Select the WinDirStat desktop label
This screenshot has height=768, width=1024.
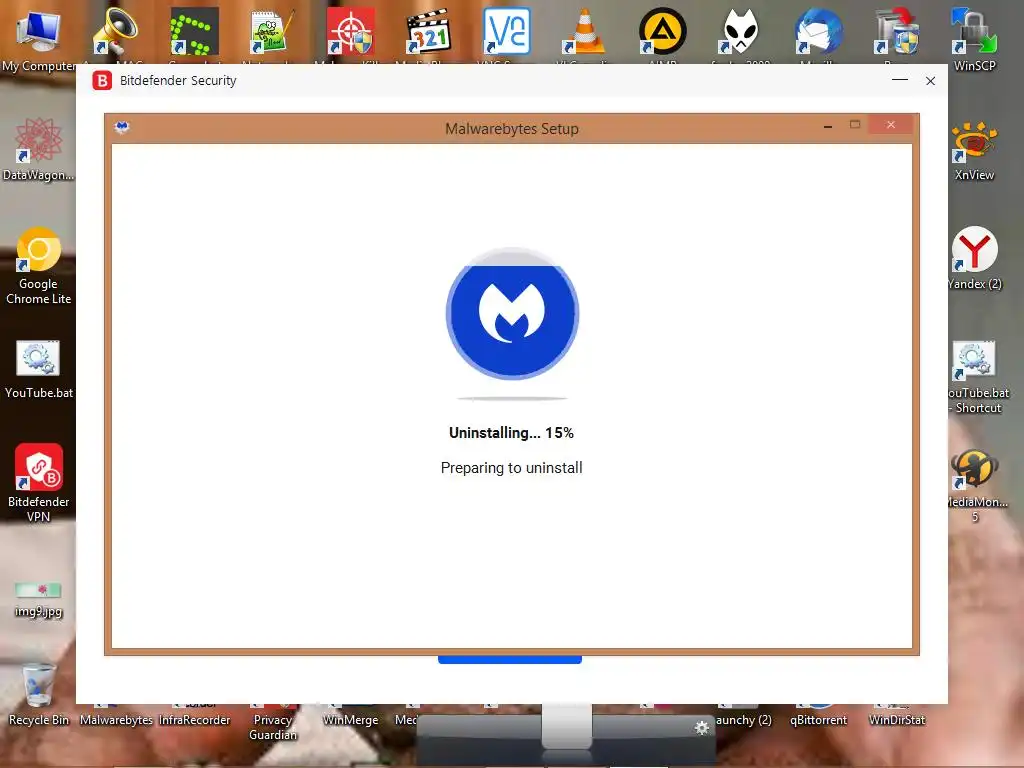[x=897, y=720]
